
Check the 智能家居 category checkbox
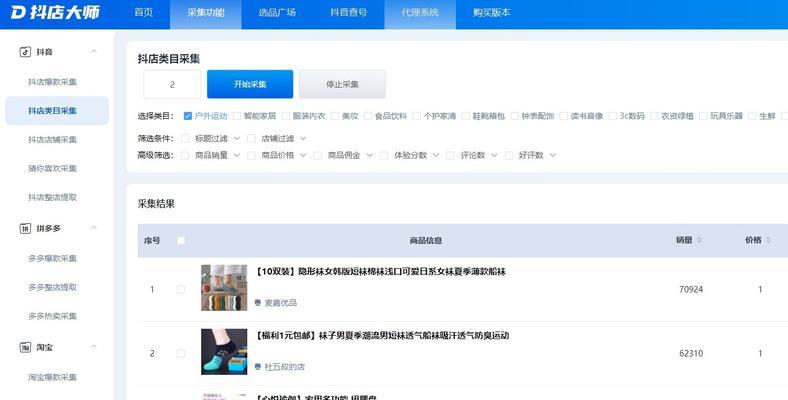237,116
